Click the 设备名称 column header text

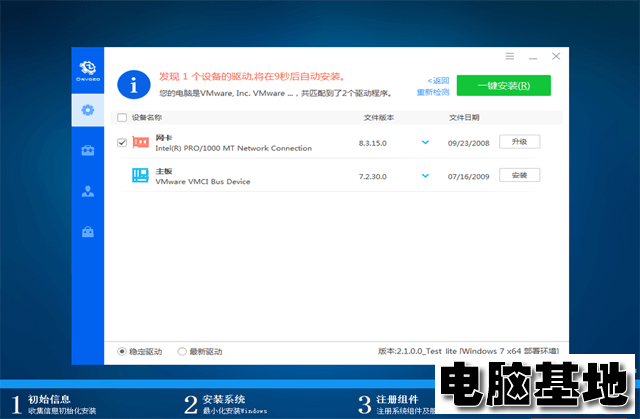(147, 117)
